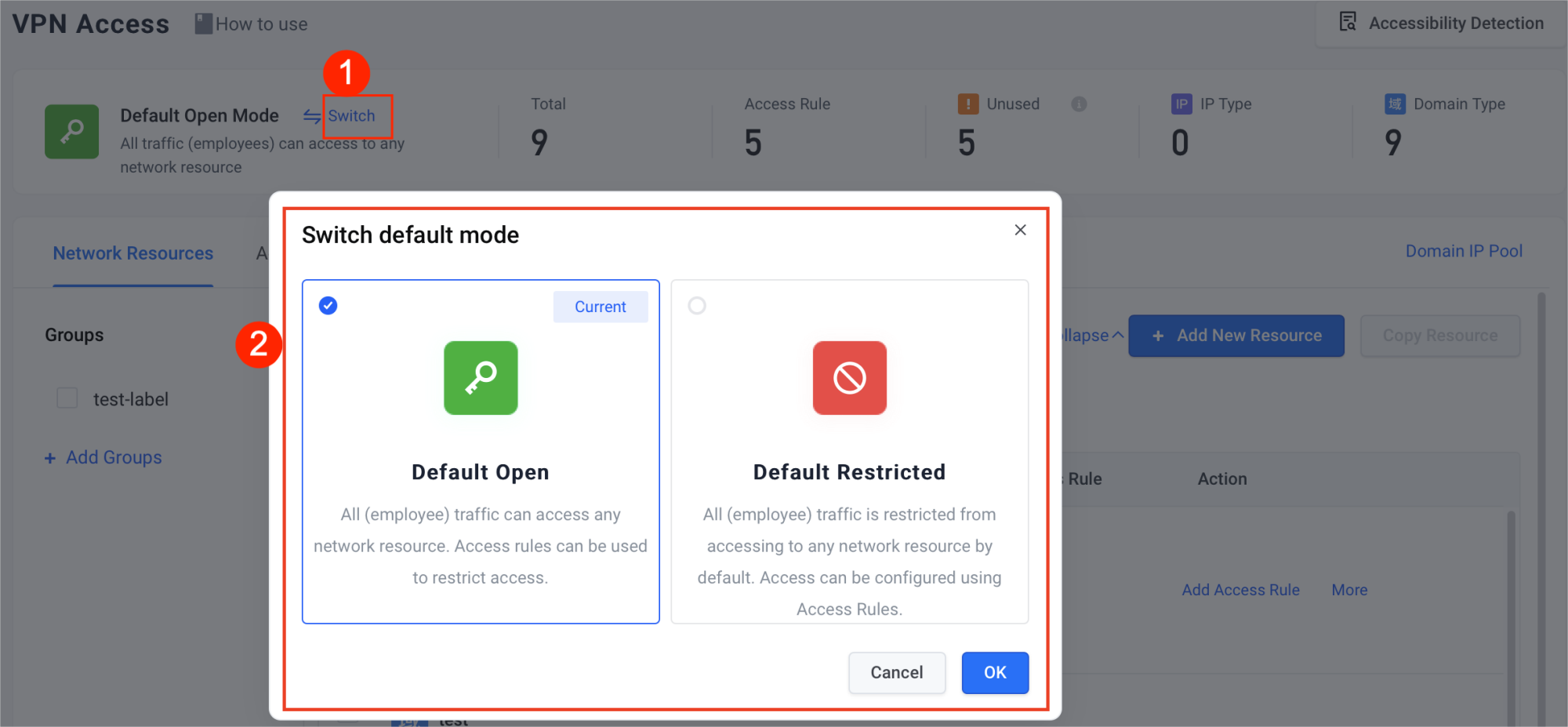1568x727 pixels.
Task: Click the Unused count 5
Action: tap(967, 143)
